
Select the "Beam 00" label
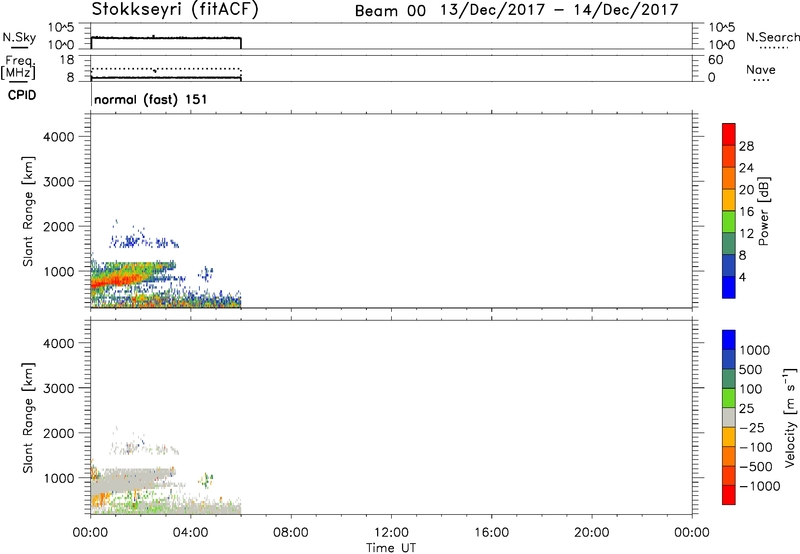coord(390,11)
